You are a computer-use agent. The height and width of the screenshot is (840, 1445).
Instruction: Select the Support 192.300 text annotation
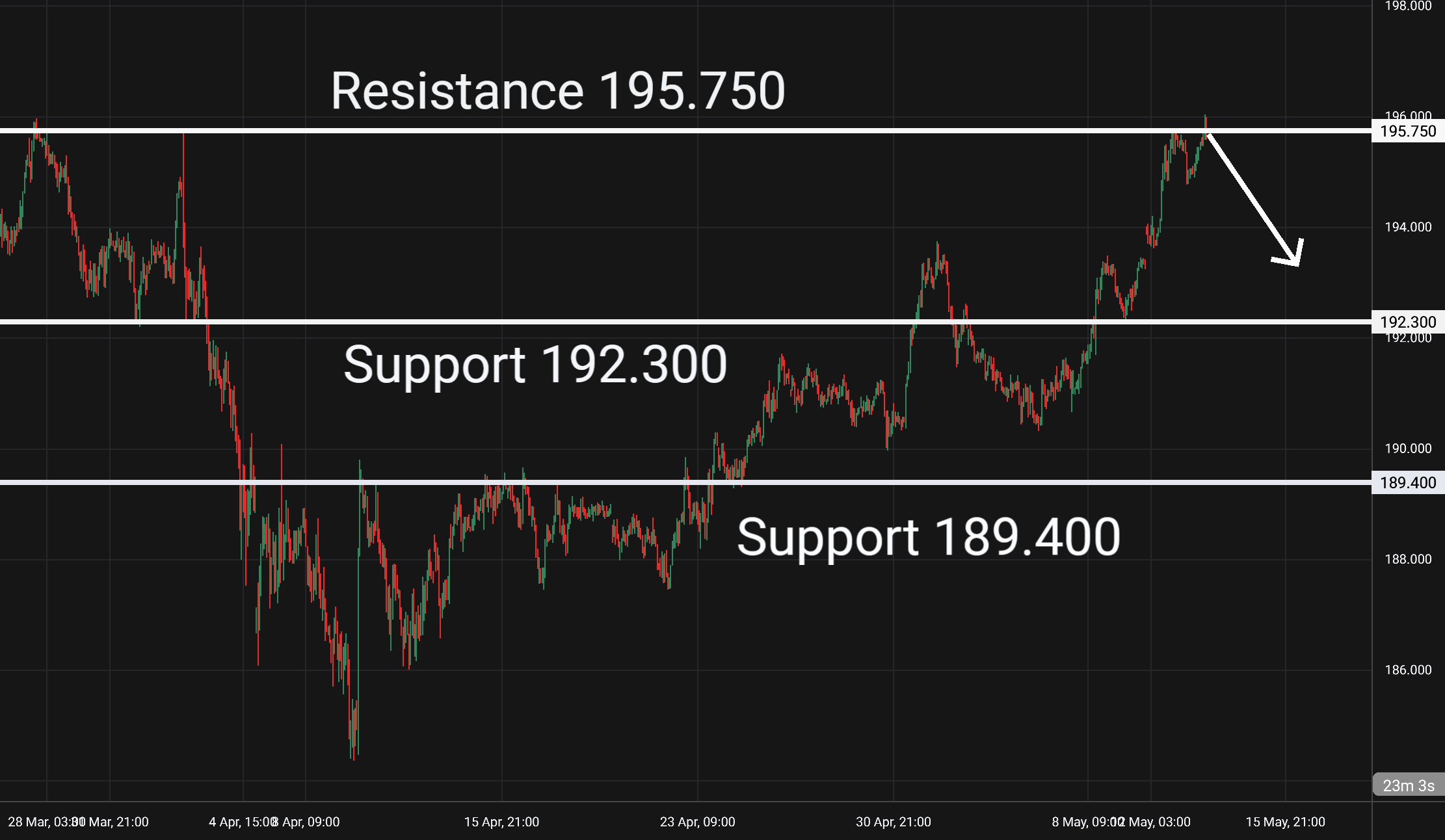(x=535, y=364)
